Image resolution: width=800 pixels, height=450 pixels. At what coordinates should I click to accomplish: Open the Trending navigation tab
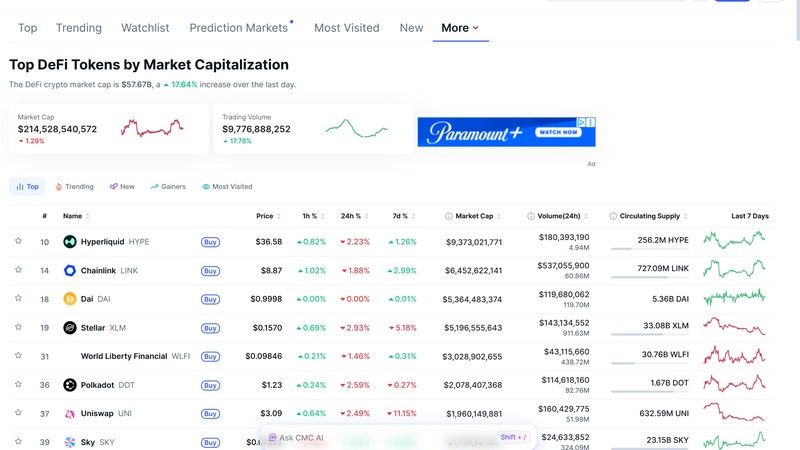(x=79, y=28)
